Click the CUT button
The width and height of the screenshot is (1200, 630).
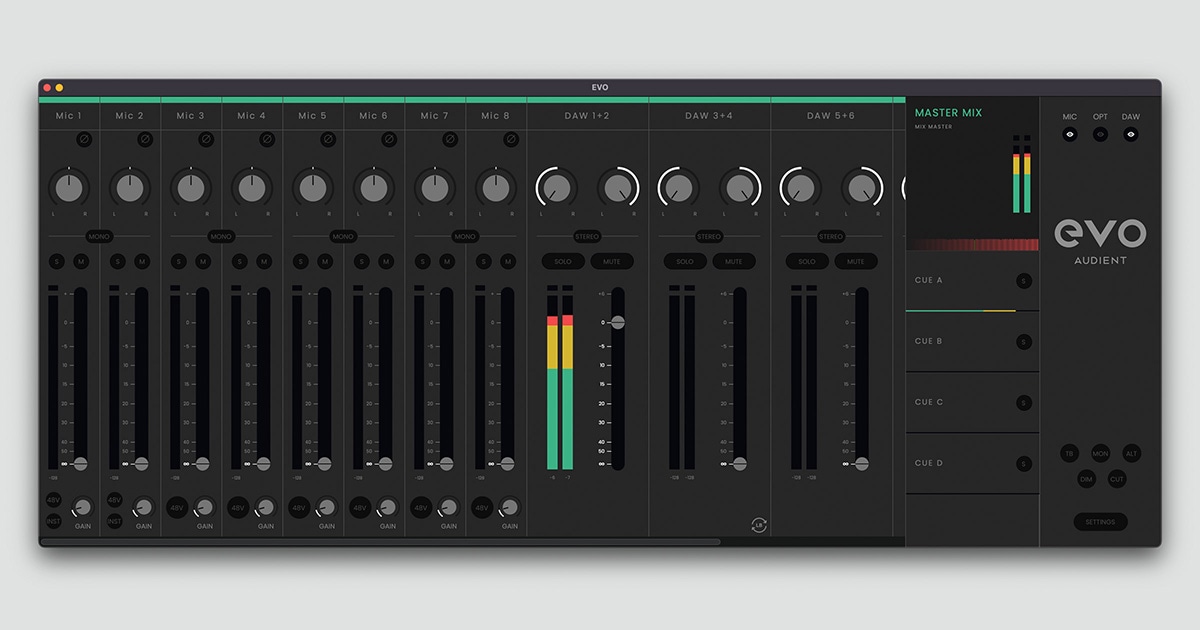(1117, 480)
